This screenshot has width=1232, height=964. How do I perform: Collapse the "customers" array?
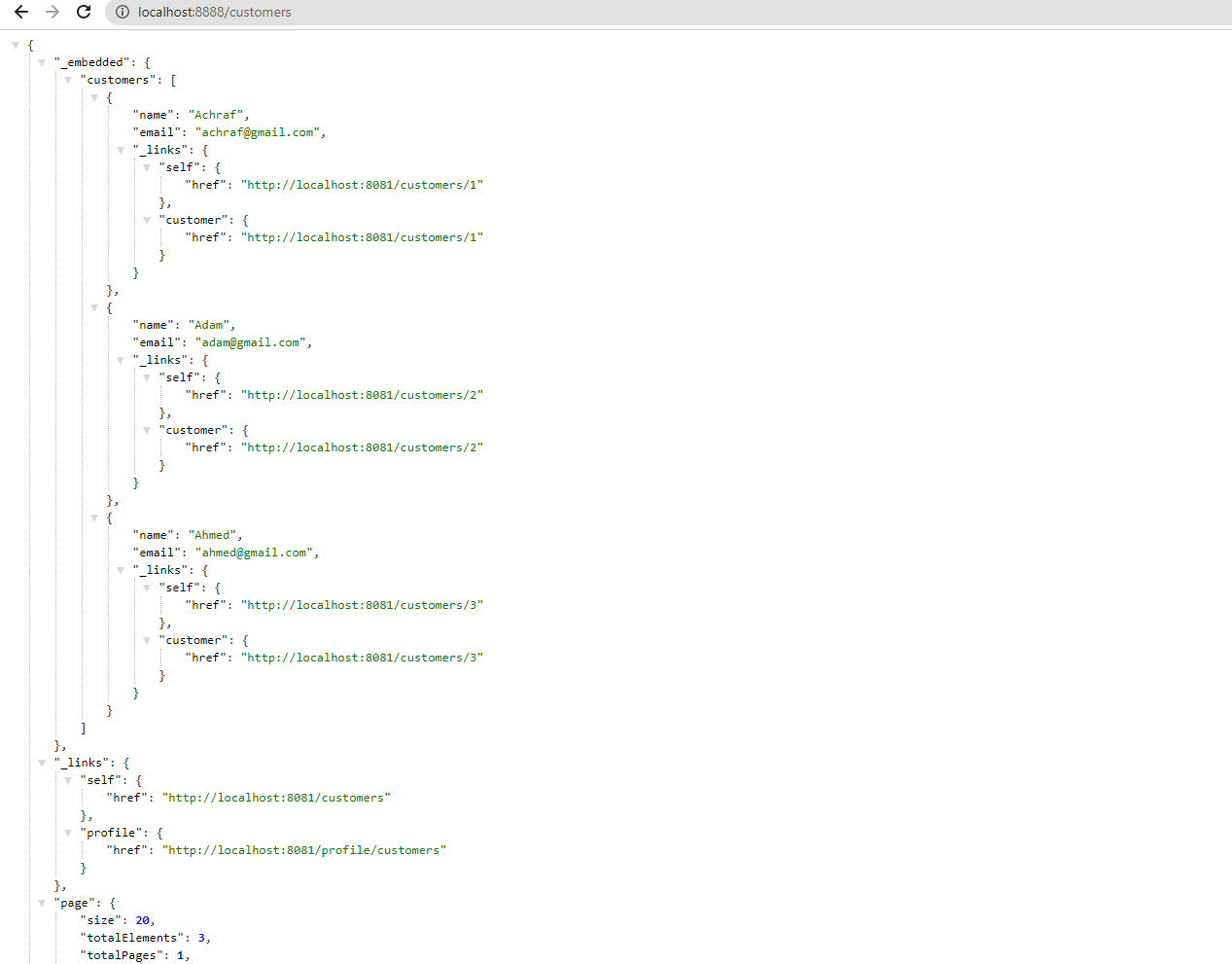click(x=68, y=80)
